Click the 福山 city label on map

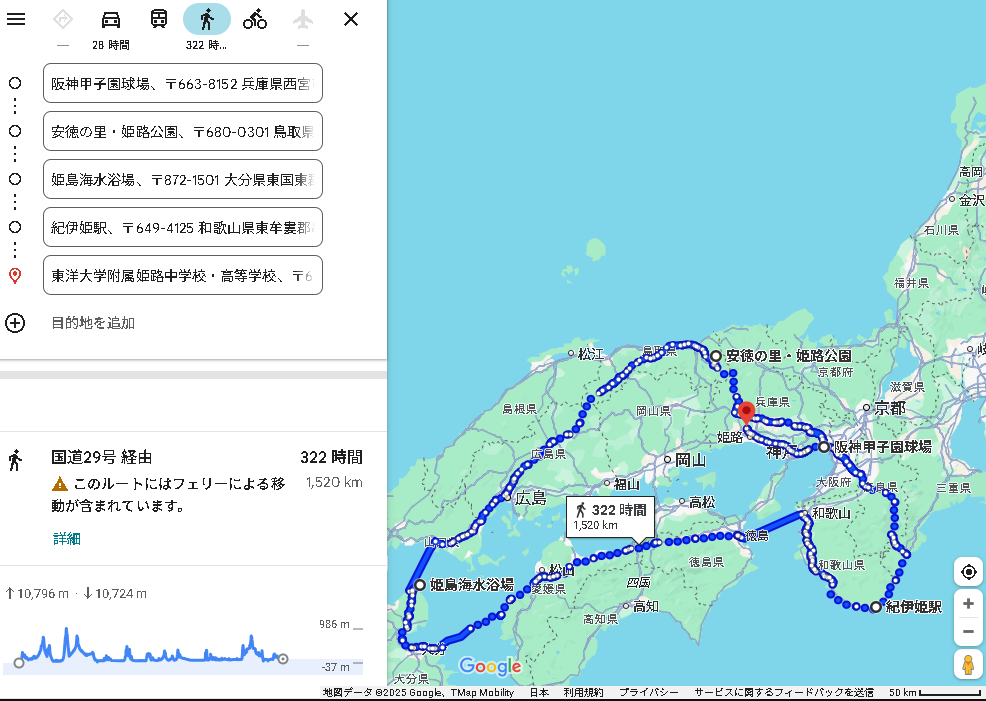[626, 484]
